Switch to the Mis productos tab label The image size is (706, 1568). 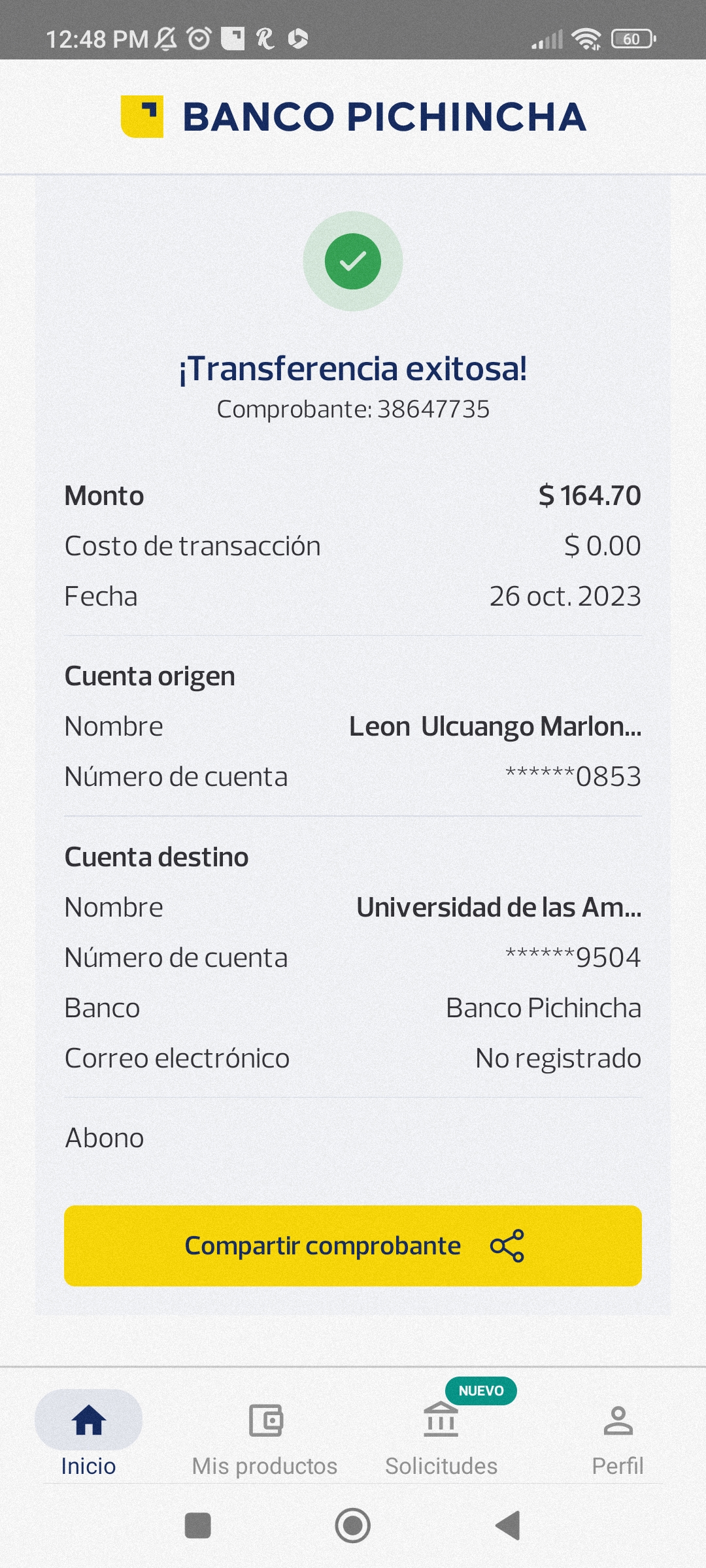[265, 1466]
